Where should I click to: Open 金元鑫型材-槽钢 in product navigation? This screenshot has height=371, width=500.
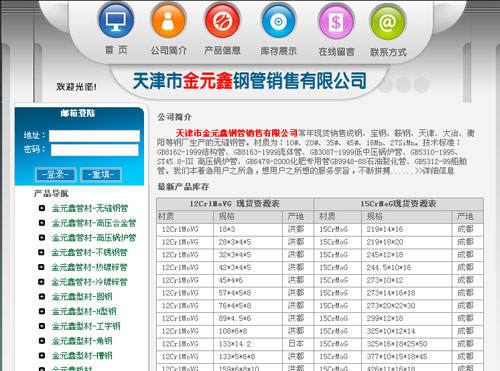coord(82,355)
